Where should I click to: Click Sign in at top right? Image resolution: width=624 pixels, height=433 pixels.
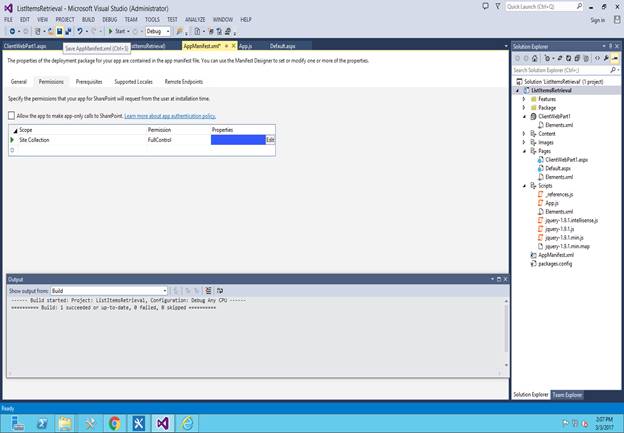(598, 20)
